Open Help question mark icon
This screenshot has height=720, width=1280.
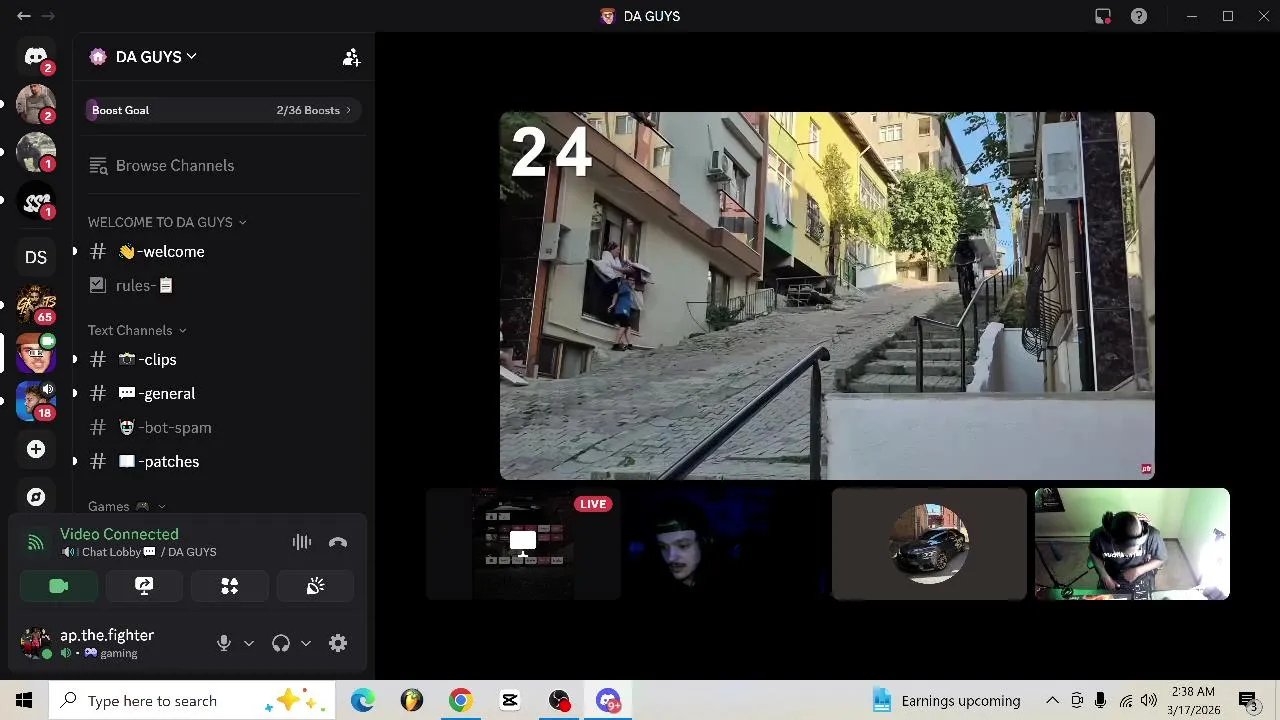[x=1138, y=16]
